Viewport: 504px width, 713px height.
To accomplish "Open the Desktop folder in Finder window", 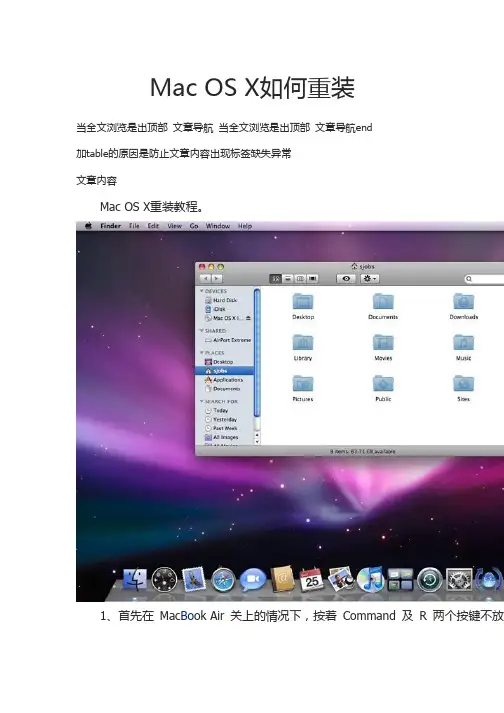I will coord(303,306).
